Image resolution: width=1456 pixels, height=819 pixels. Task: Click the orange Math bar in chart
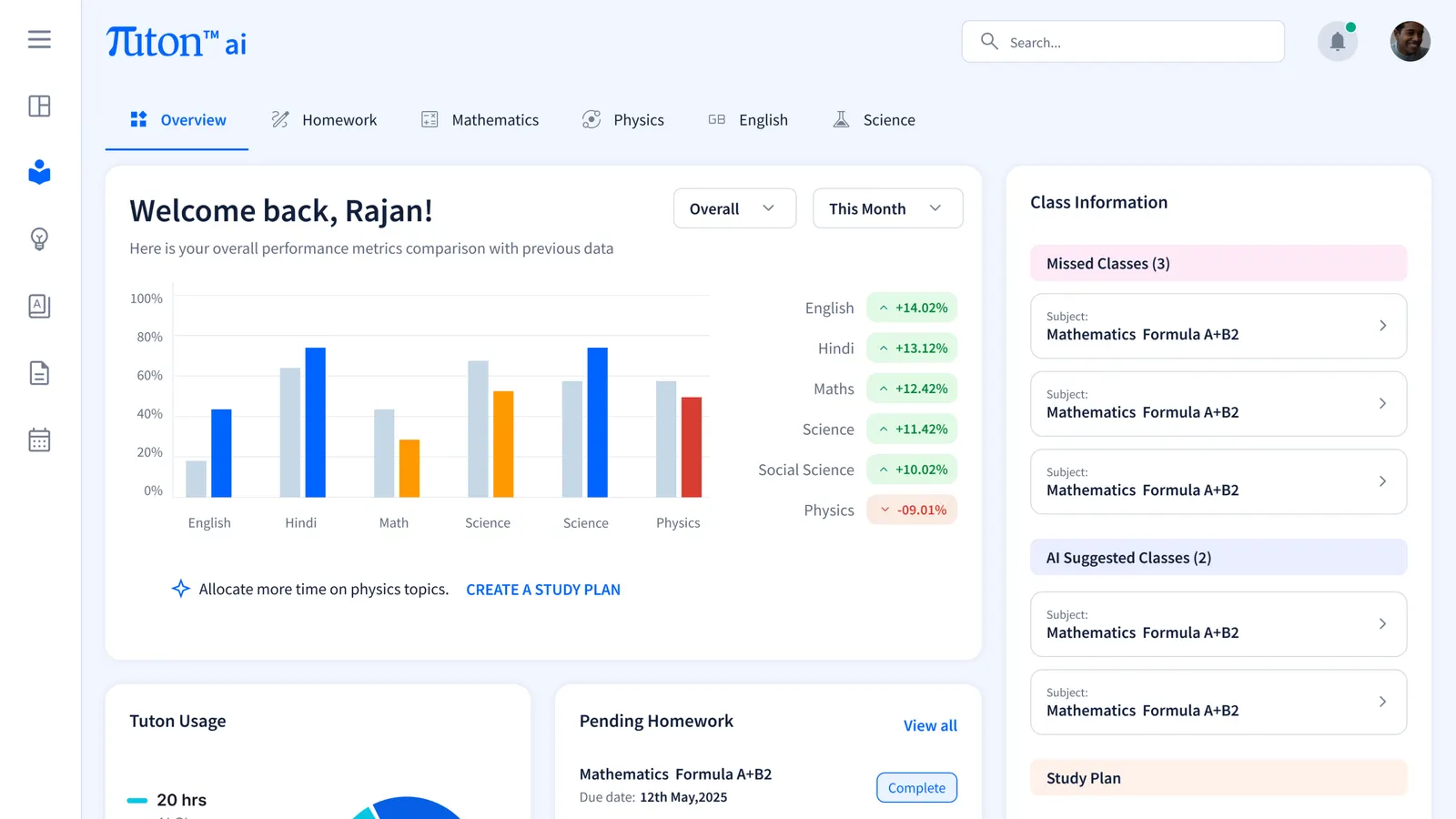pyautogui.click(x=409, y=469)
